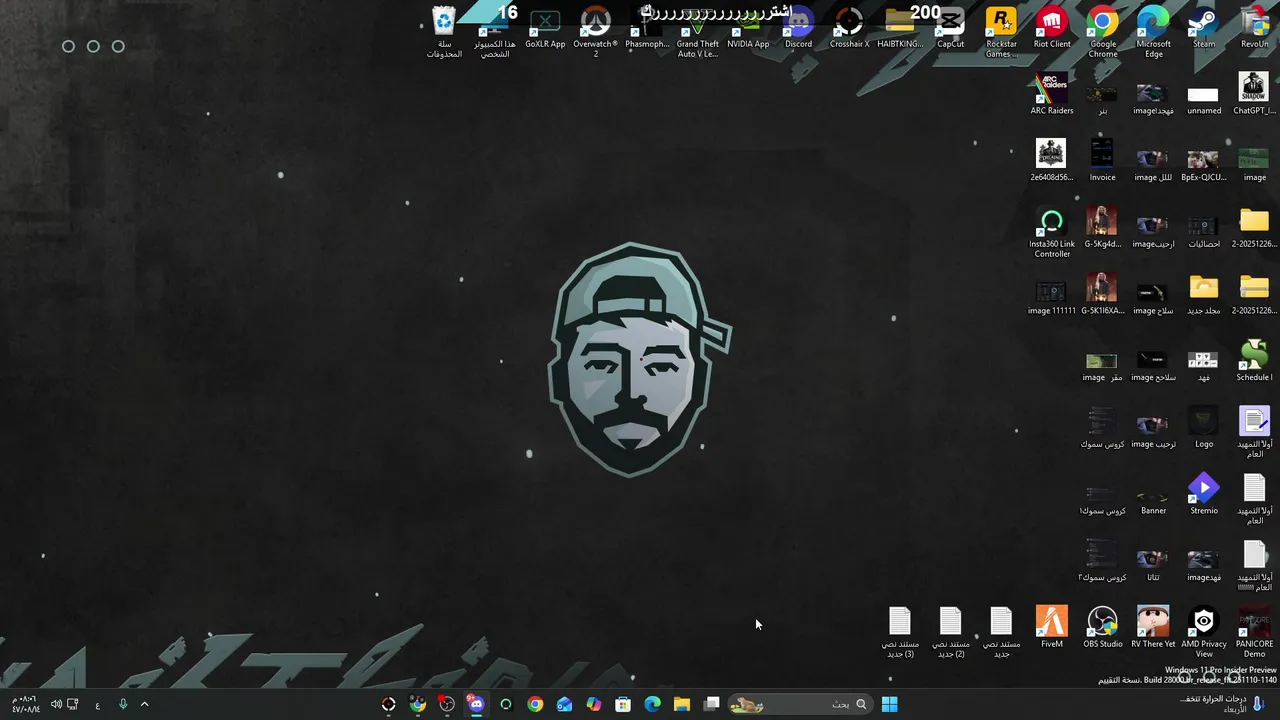
Task: Launch the FiveM desktop shortcut
Action: pos(1052,628)
